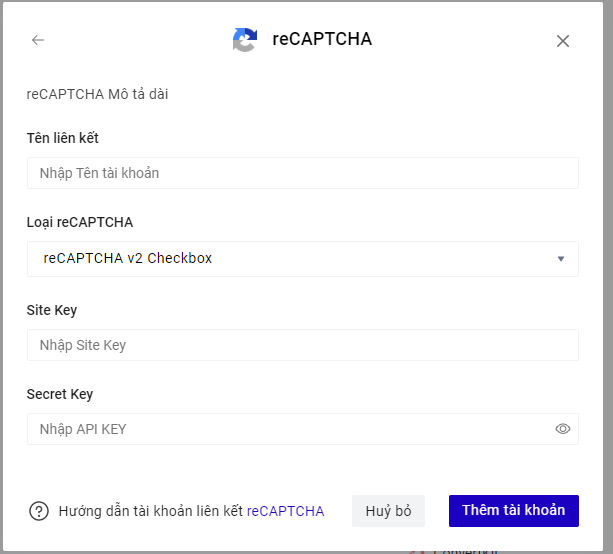Click the back arrow icon
This screenshot has height=554, width=613.
tap(38, 40)
